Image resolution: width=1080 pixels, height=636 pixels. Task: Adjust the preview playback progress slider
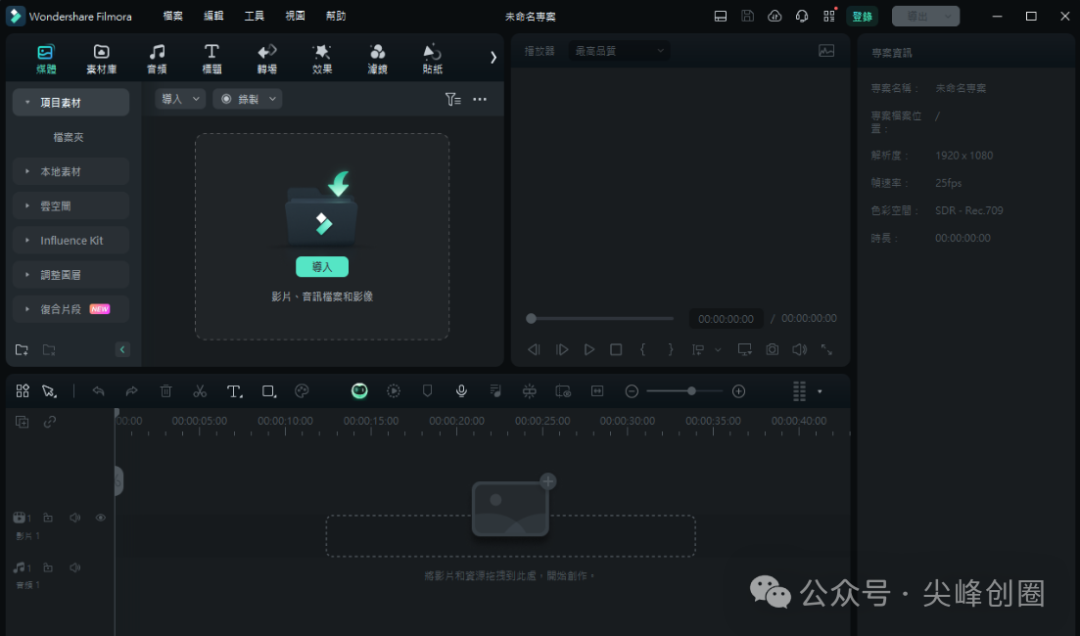[599, 318]
